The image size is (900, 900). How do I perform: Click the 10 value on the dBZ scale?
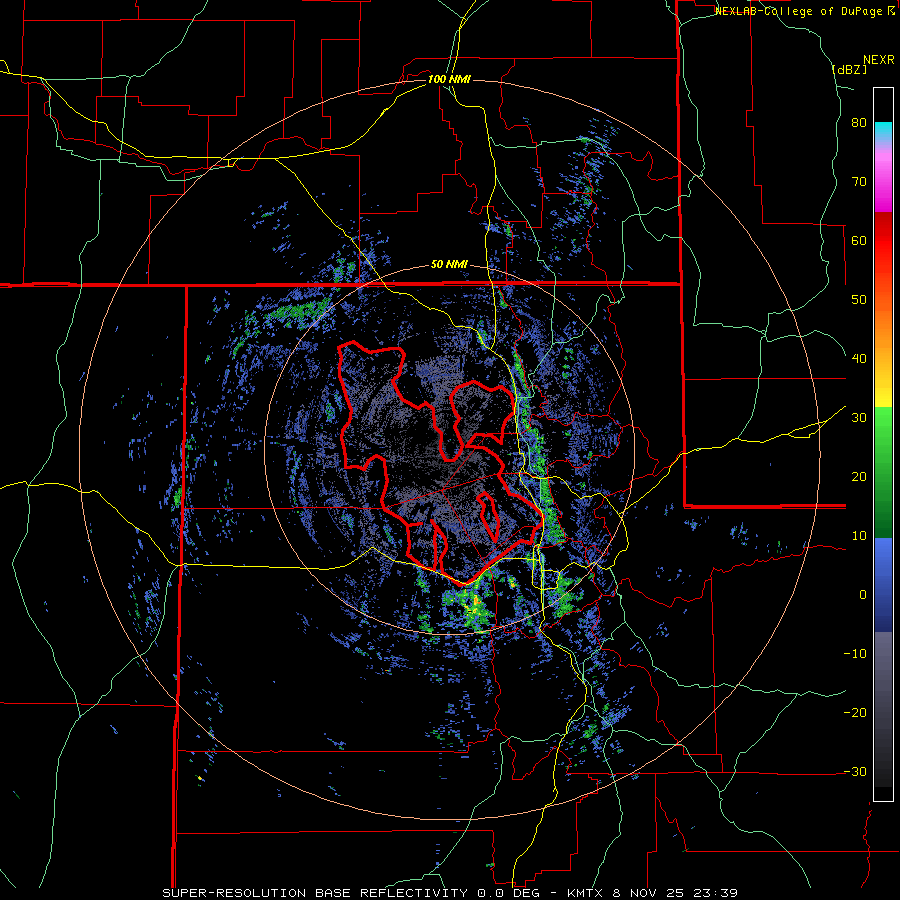click(x=859, y=536)
